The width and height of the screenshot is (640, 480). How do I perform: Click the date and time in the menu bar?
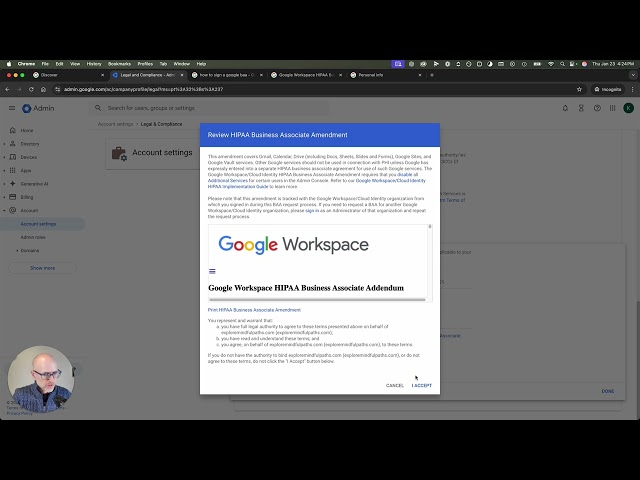tap(613, 64)
